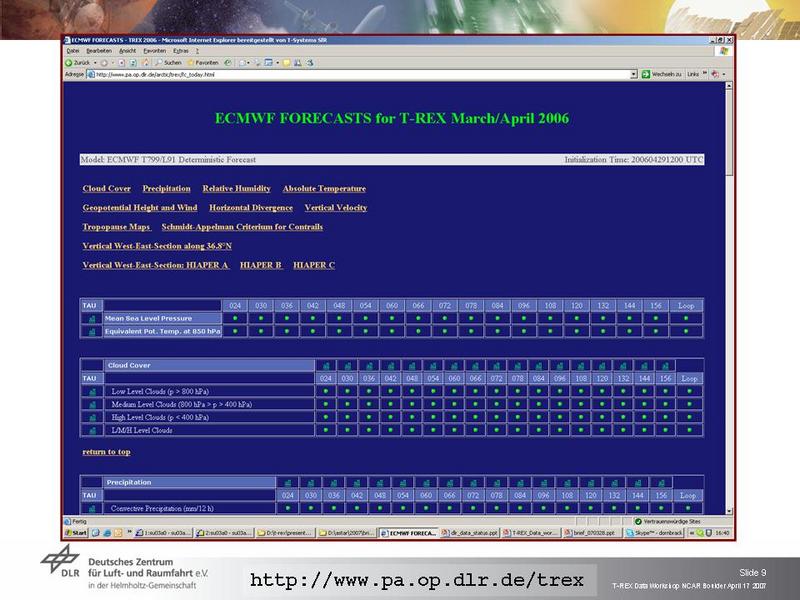
Task: Open the HIAPER C section link
Action: (x=314, y=265)
